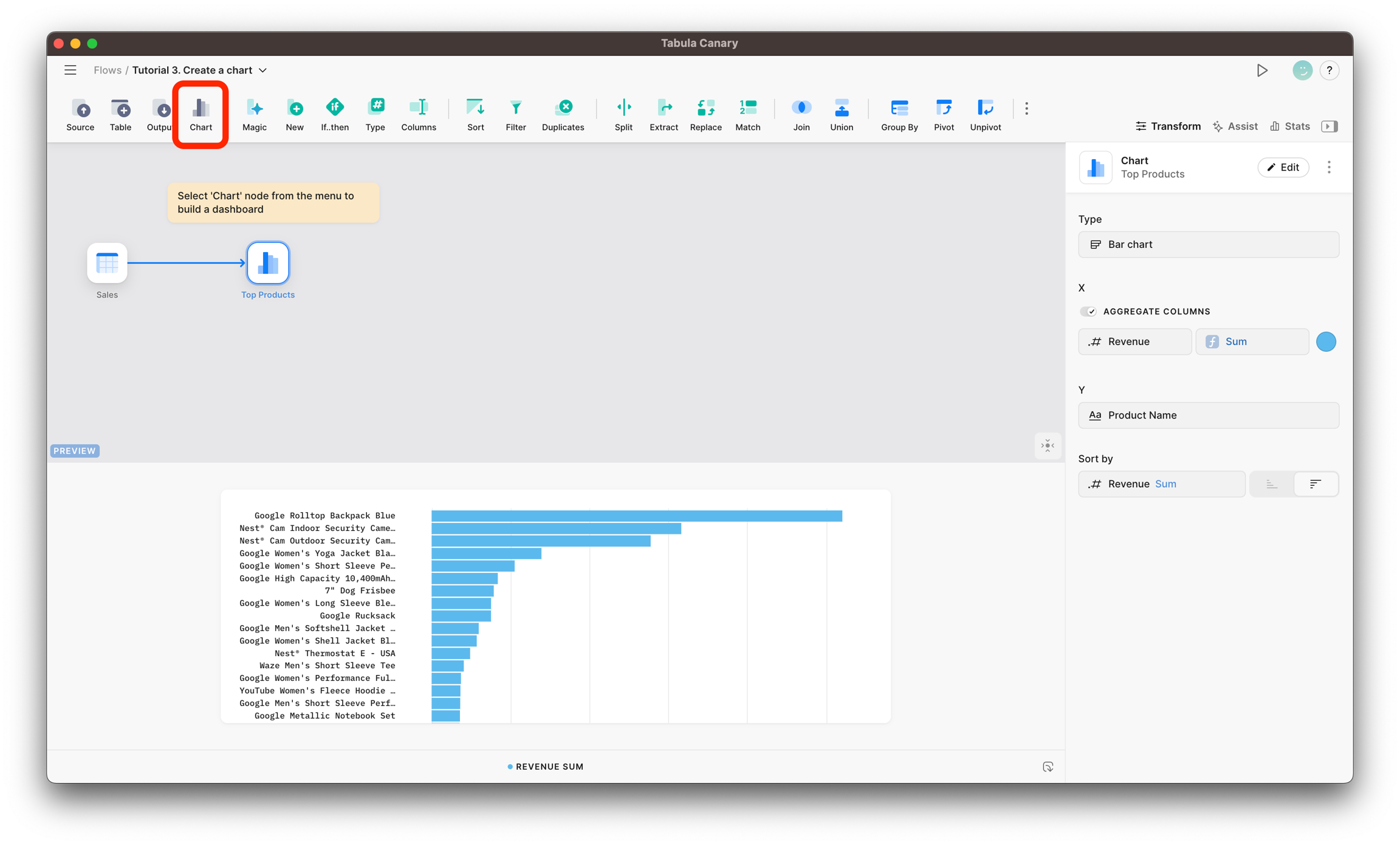Run the flow with play button
The width and height of the screenshot is (1400, 845).
(x=1262, y=70)
